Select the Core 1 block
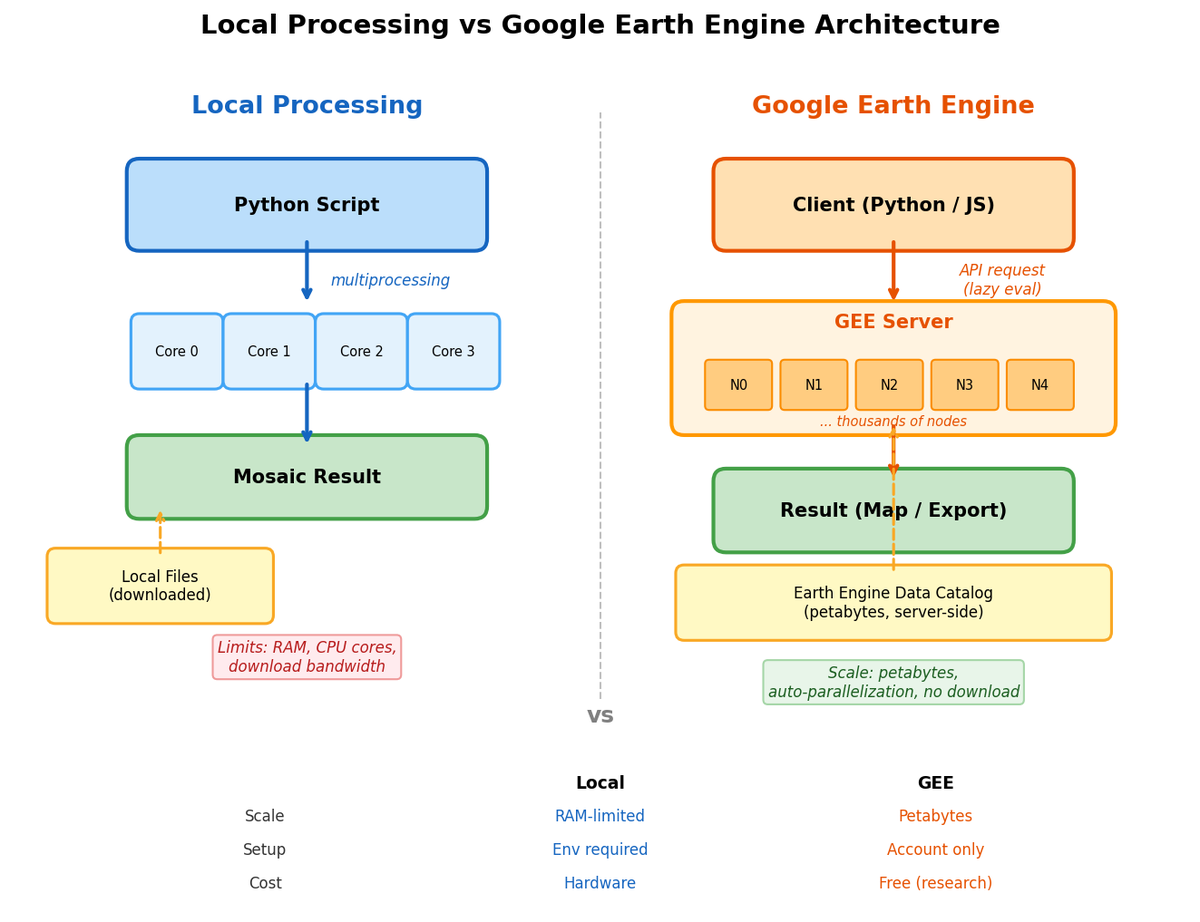This screenshot has width=1200, height=922. 269,352
